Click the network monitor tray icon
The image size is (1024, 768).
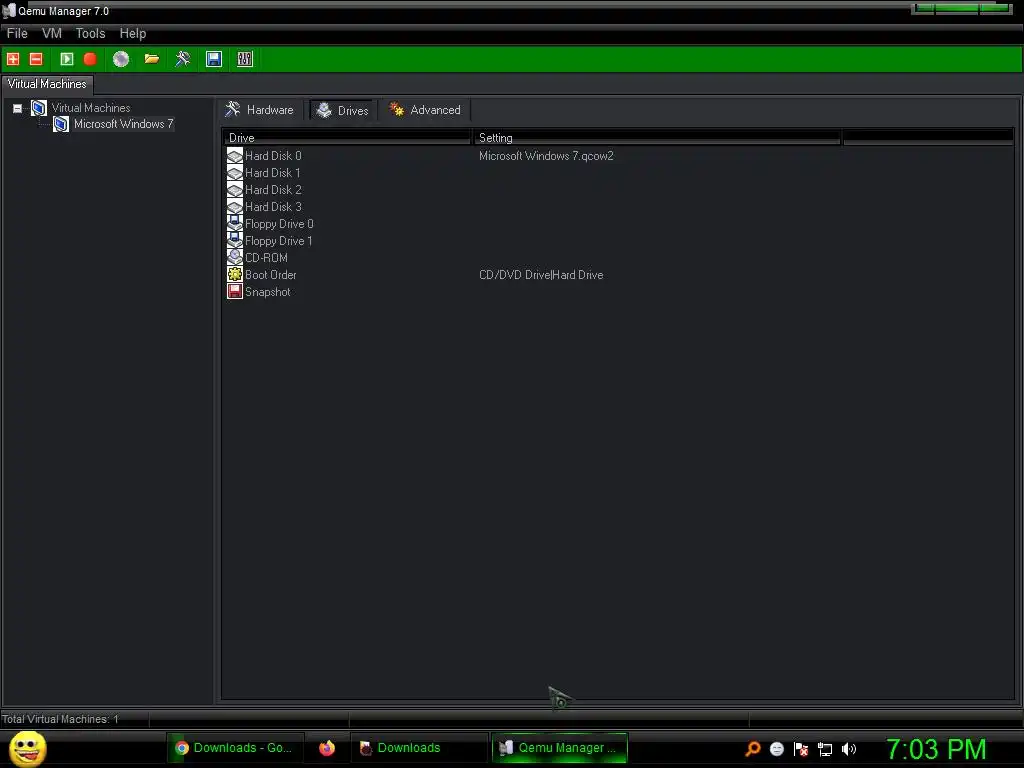coord(825,749)
